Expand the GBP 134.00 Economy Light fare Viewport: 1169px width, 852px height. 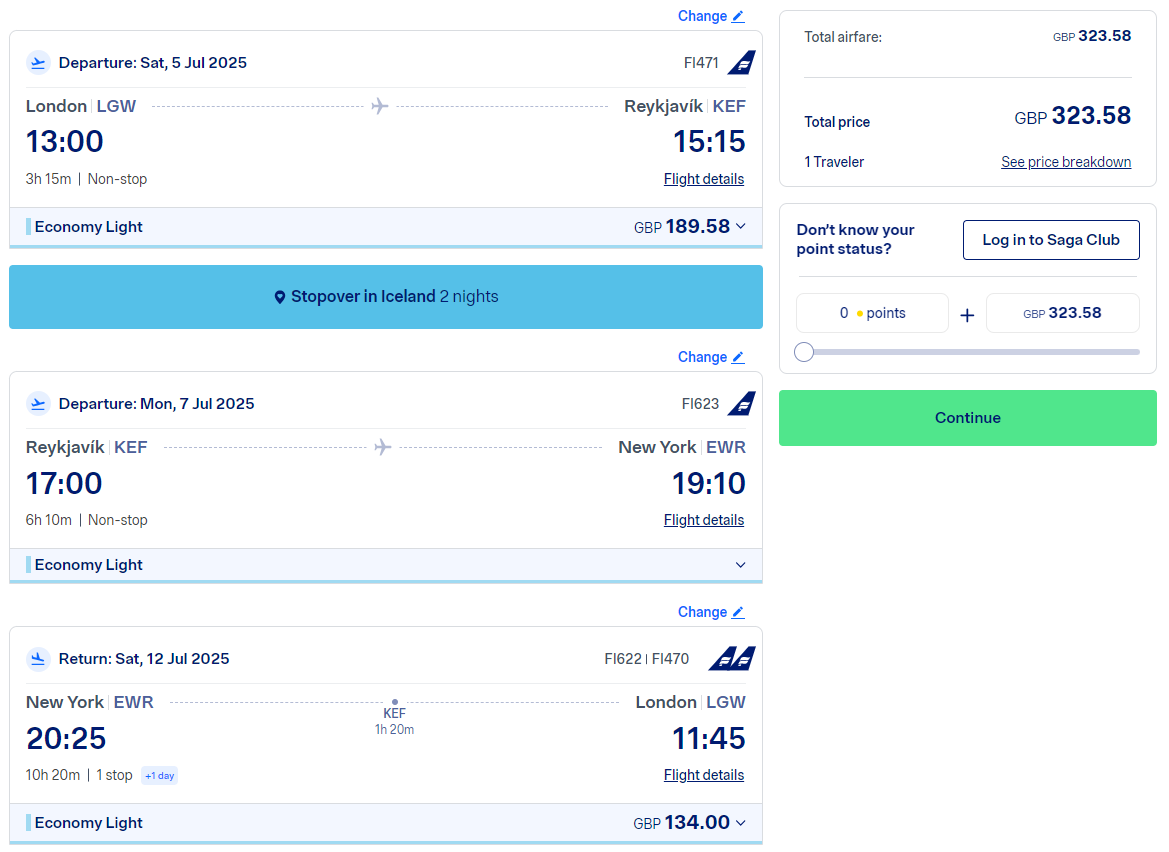point(740,823)
